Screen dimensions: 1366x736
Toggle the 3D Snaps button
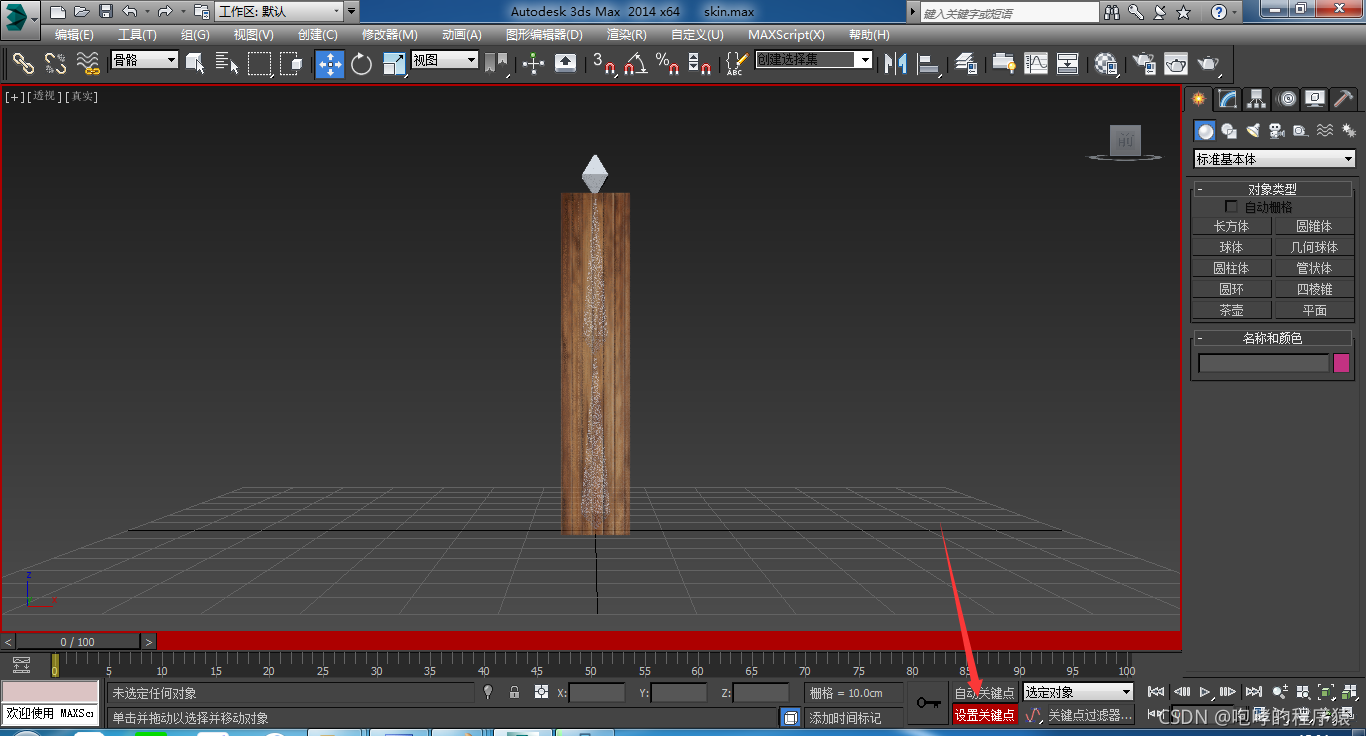click(604, 64)
